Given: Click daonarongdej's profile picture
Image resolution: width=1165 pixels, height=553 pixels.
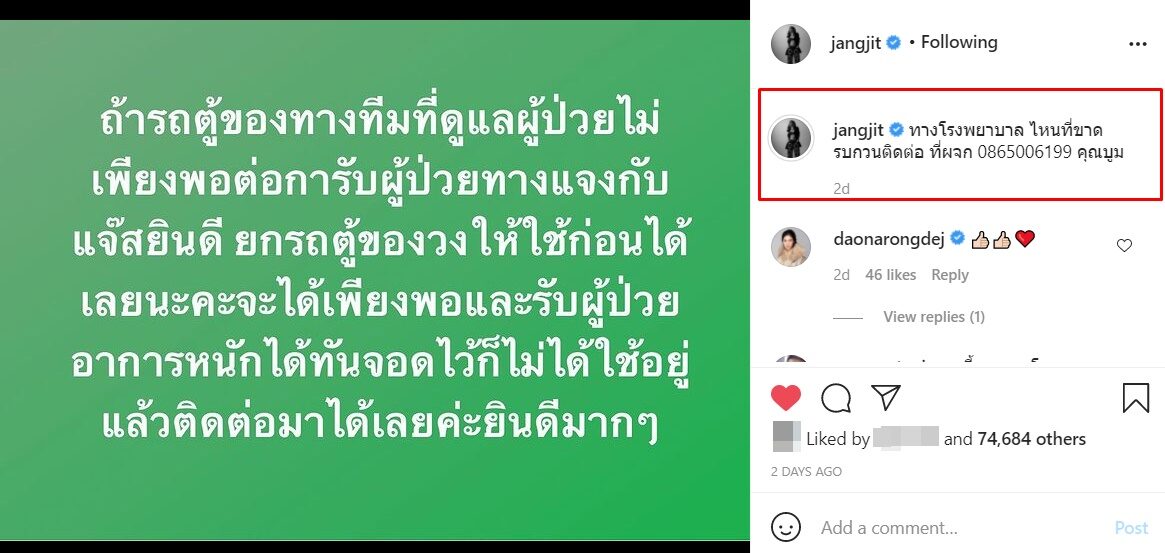Looking at the screenshot, I should click(791, 247).
